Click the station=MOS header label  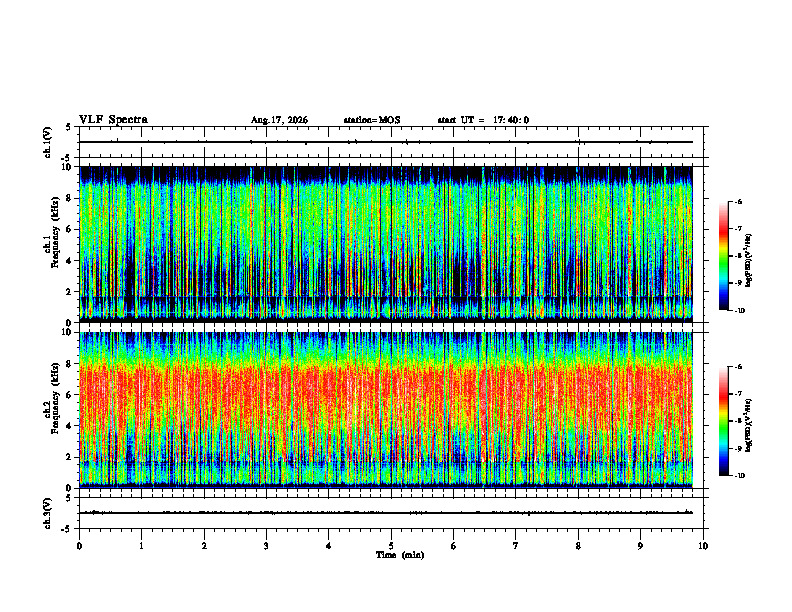click(372, 120)
